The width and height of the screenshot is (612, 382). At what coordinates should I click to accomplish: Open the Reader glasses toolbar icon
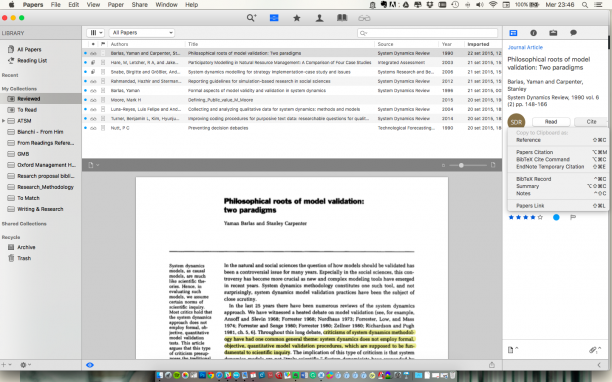coord(364,18)
